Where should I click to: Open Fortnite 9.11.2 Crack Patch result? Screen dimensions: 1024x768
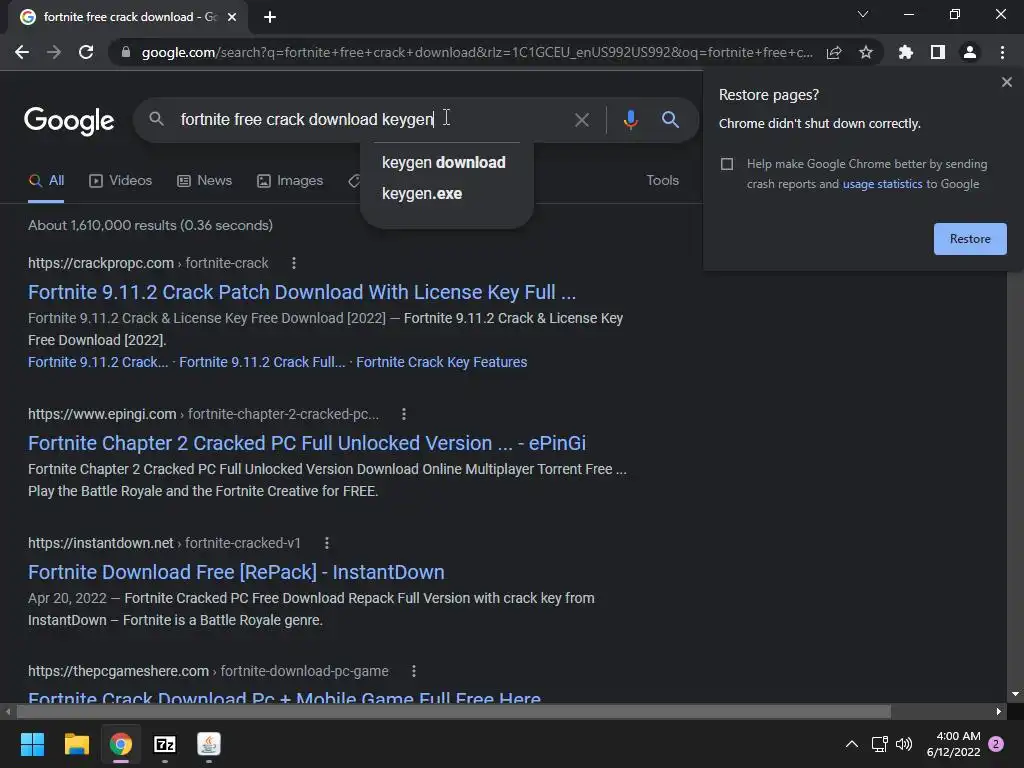302,293
